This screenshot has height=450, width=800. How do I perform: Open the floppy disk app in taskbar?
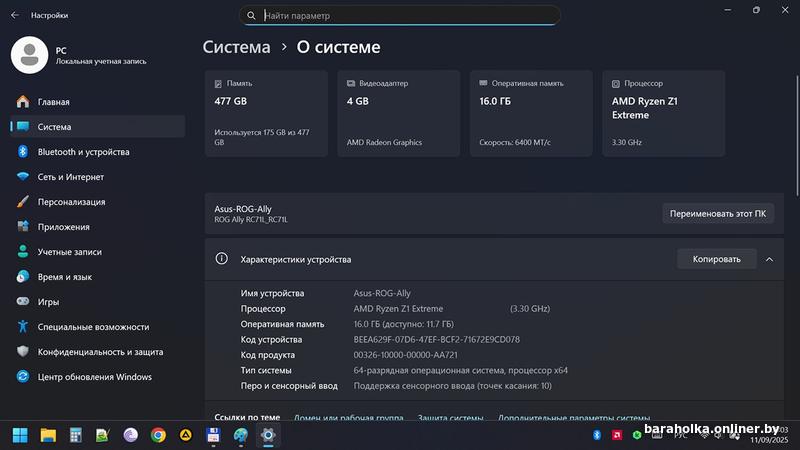click(213, 435)
